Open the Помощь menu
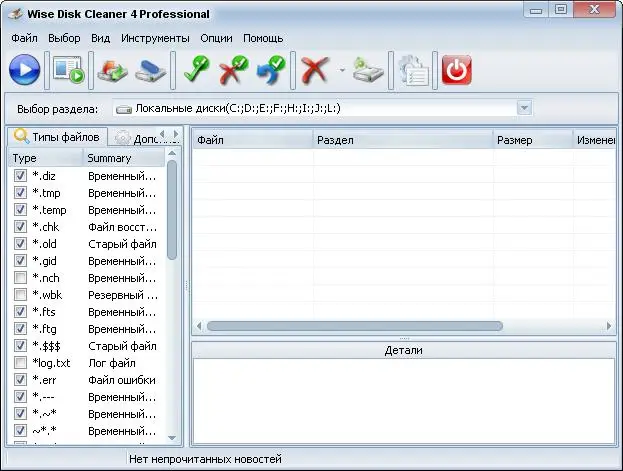 tap(263, 38)
